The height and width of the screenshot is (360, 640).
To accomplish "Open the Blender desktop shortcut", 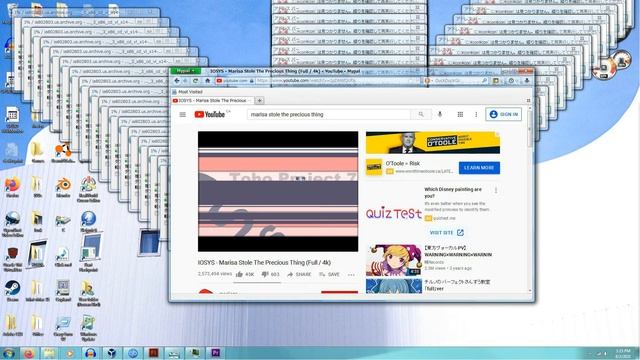I will (63, 188).
